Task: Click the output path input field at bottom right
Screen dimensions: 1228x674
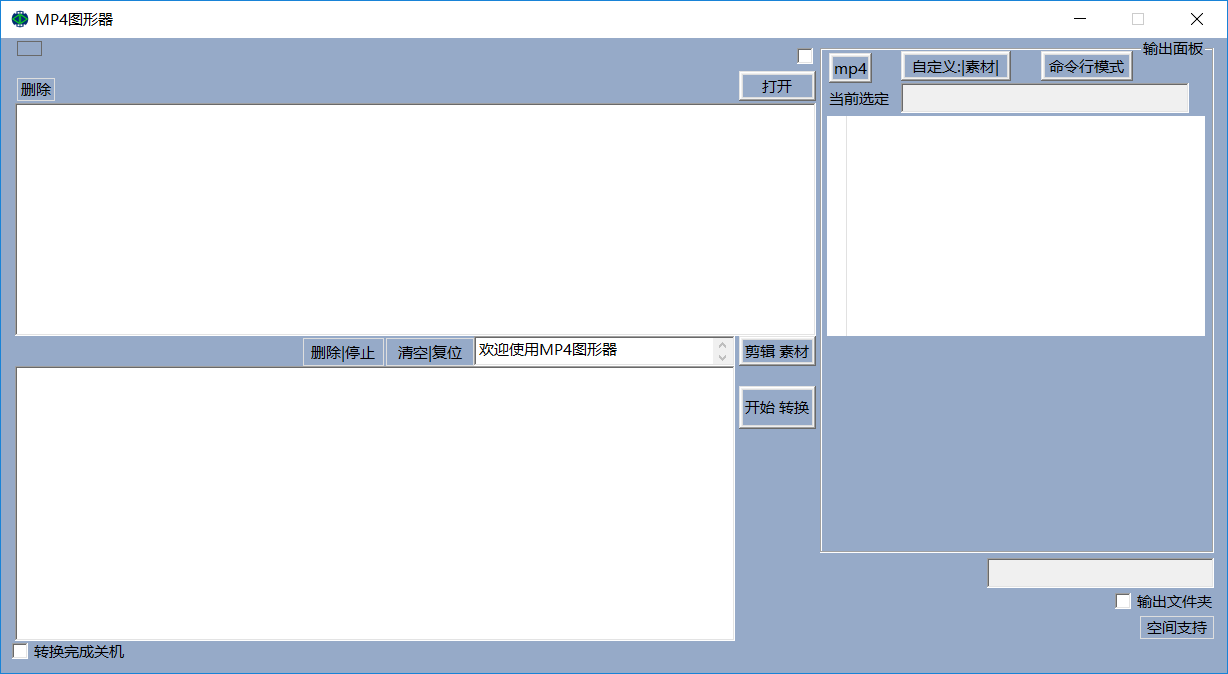Action: click(1100, 572)
